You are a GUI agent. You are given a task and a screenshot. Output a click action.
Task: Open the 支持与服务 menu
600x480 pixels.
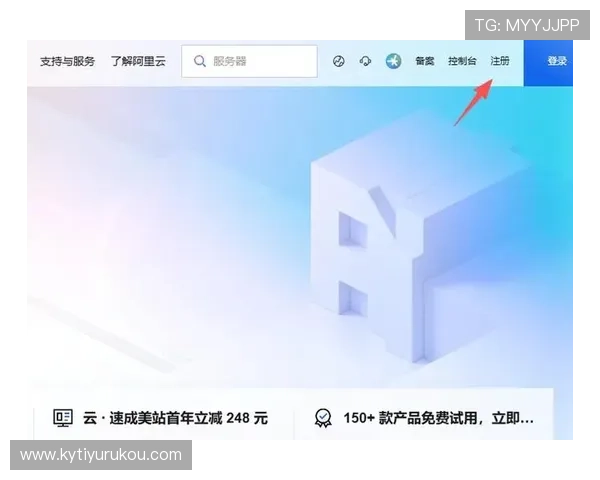[67, 61]
